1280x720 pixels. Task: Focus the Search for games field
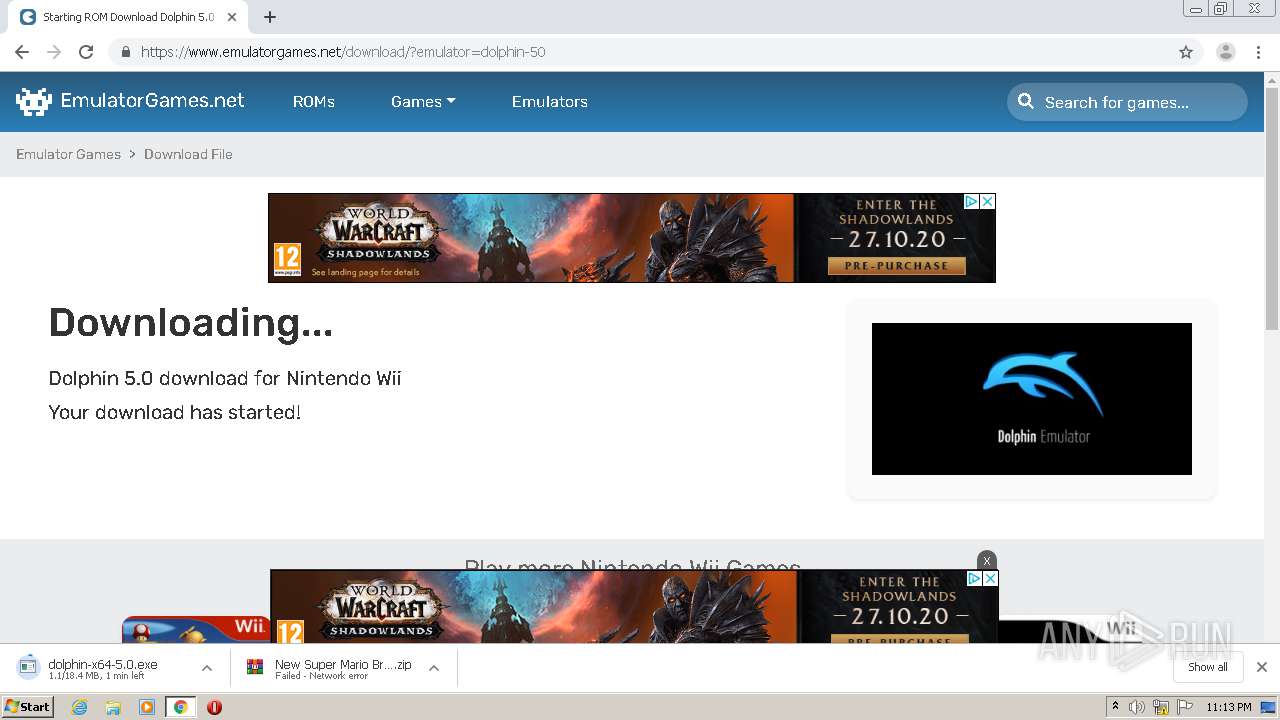click(x=1127, y=101)
